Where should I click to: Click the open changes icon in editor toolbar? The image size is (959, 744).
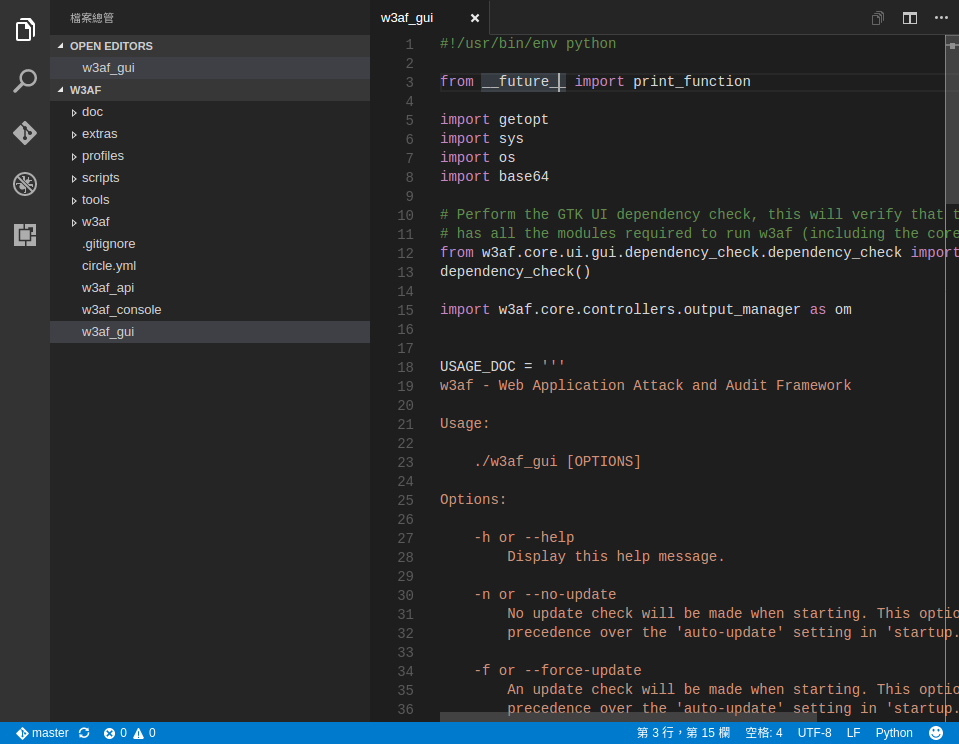click(877, 18)
